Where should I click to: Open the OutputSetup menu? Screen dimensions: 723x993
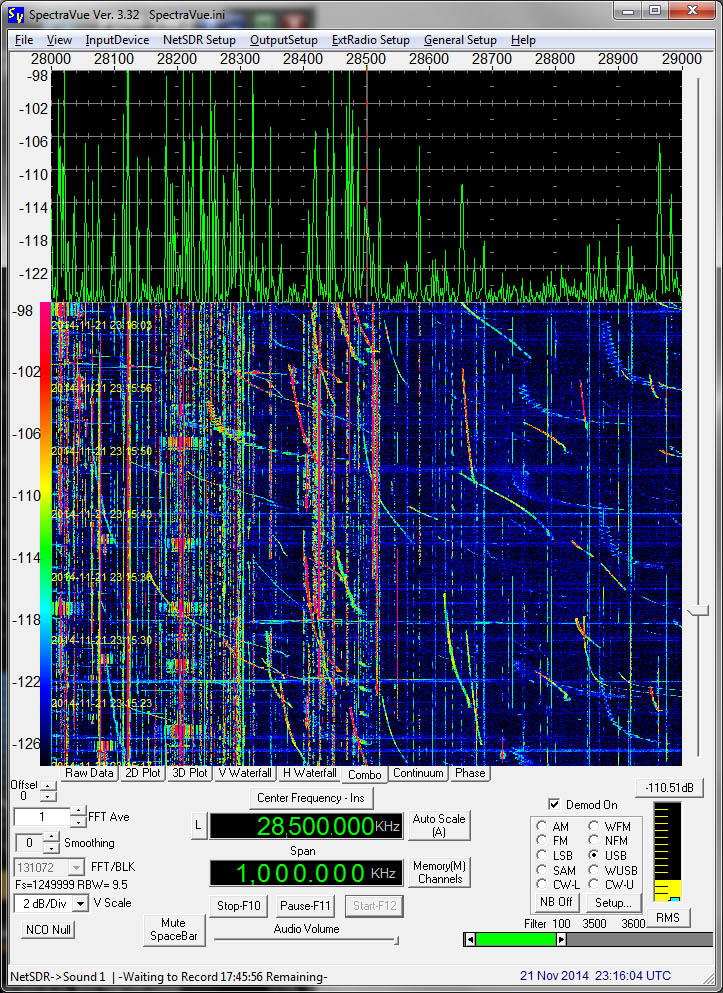pyautogui.click(x=284, y=40)
